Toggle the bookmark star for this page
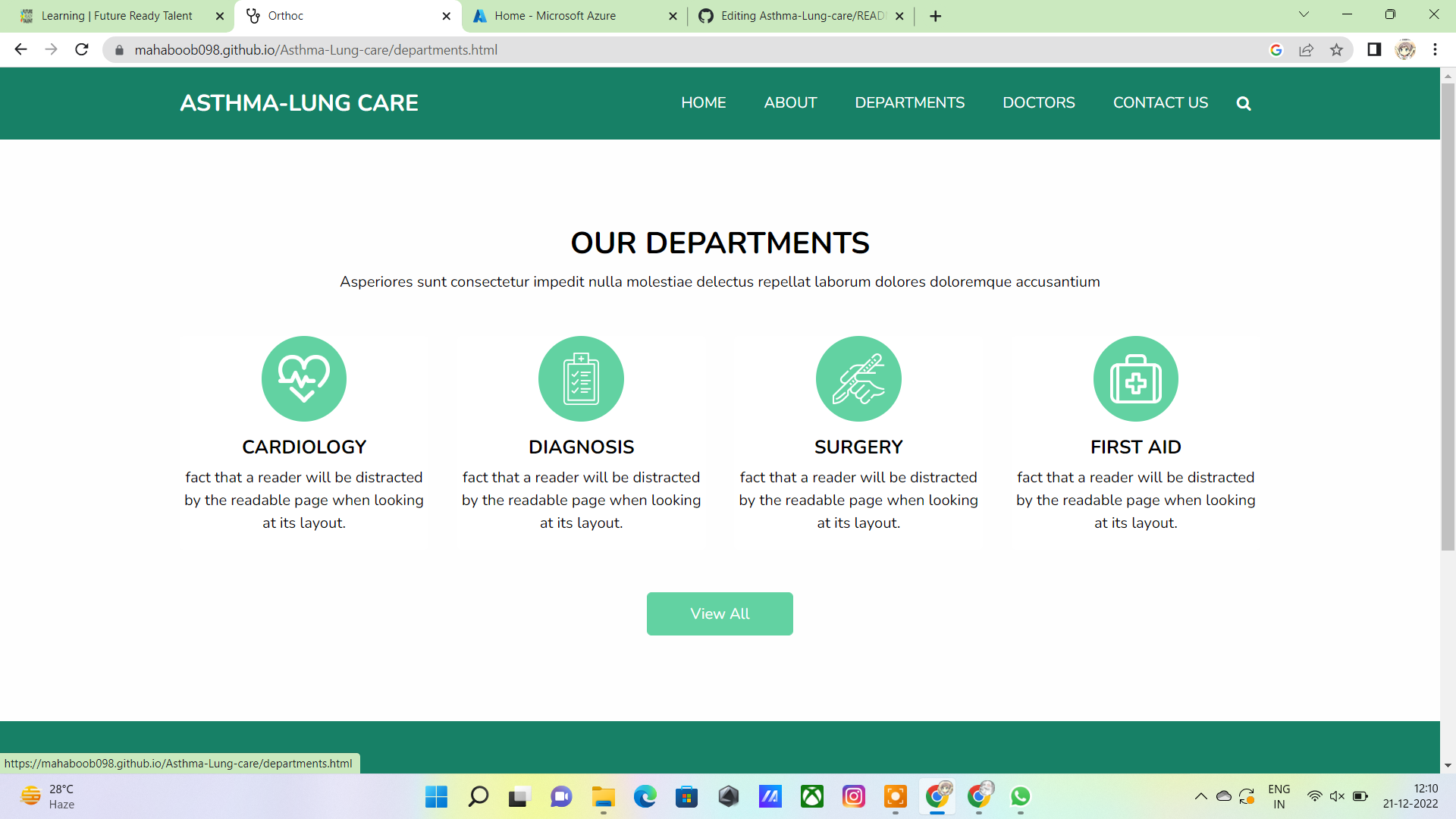 pyautogui.click(x=1337, y=50)
